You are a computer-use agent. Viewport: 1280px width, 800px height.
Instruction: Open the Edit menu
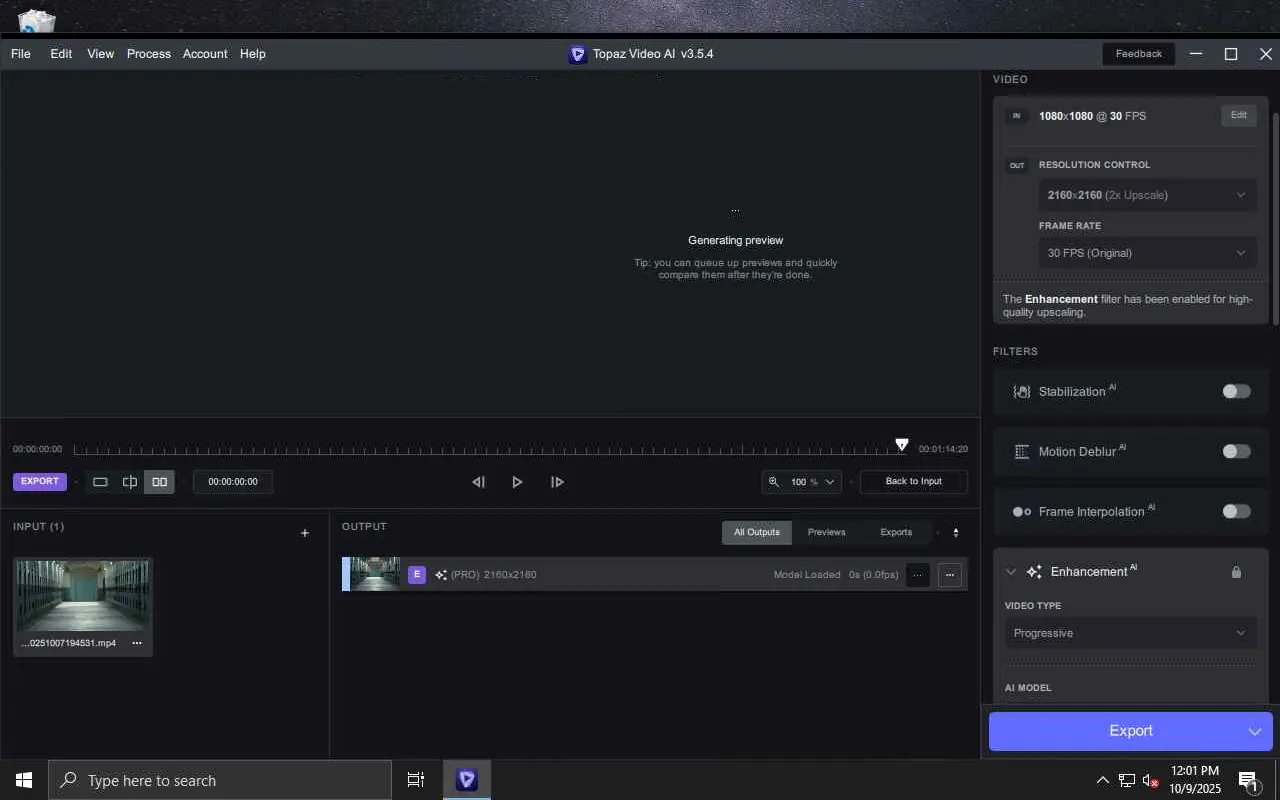(x=61, y=54)
